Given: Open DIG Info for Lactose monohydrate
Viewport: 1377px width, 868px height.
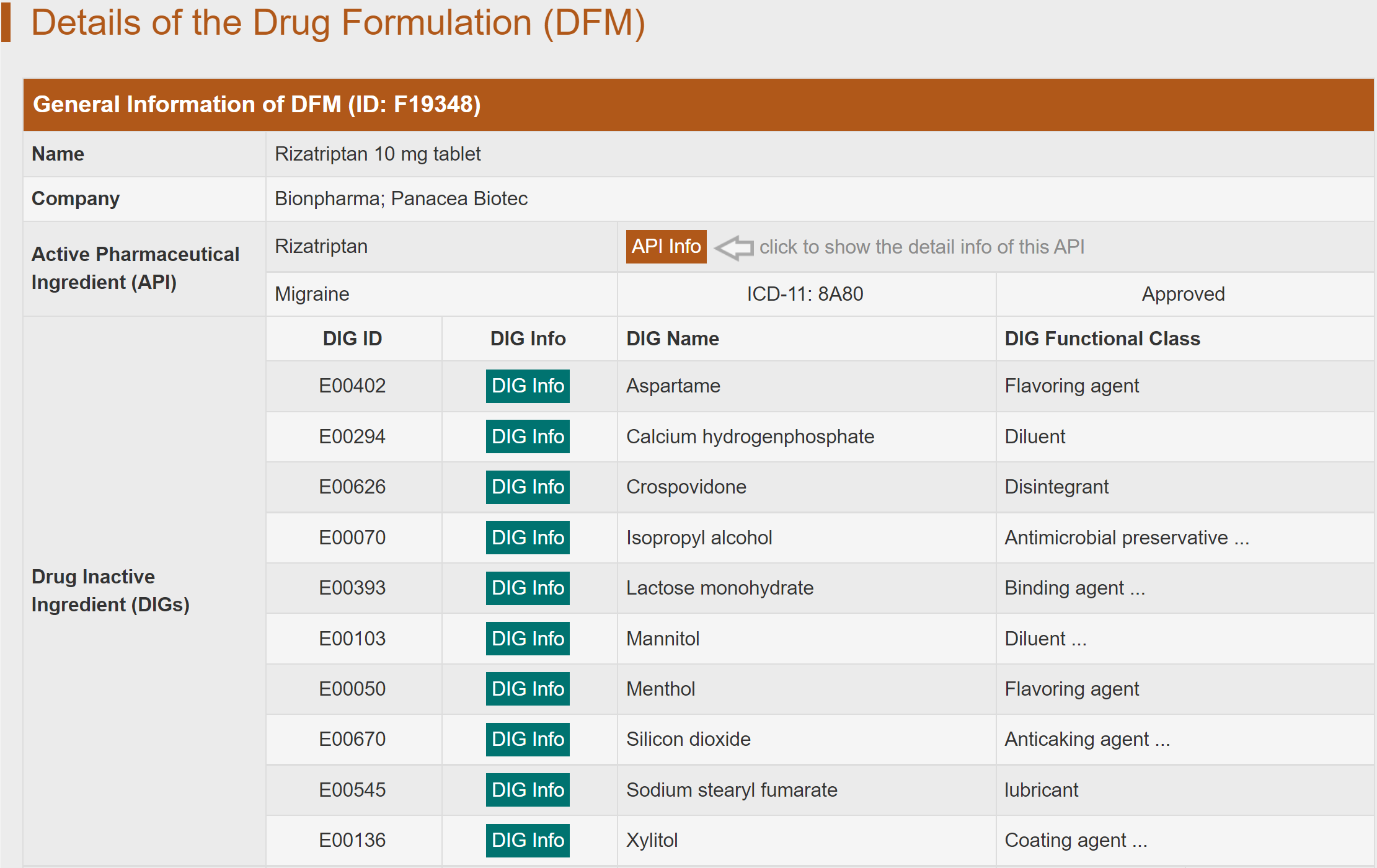Looking at the screenshot, I should (x=527, y=588).
